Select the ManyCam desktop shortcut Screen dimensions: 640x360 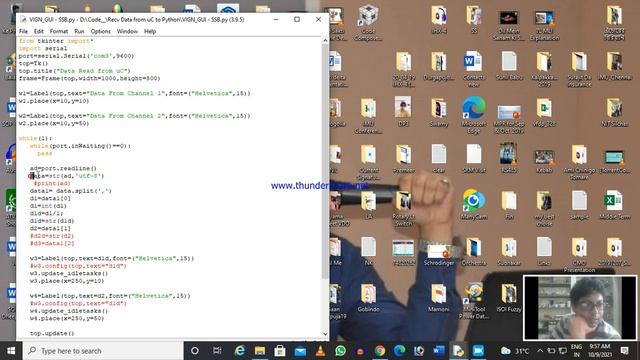474,204
